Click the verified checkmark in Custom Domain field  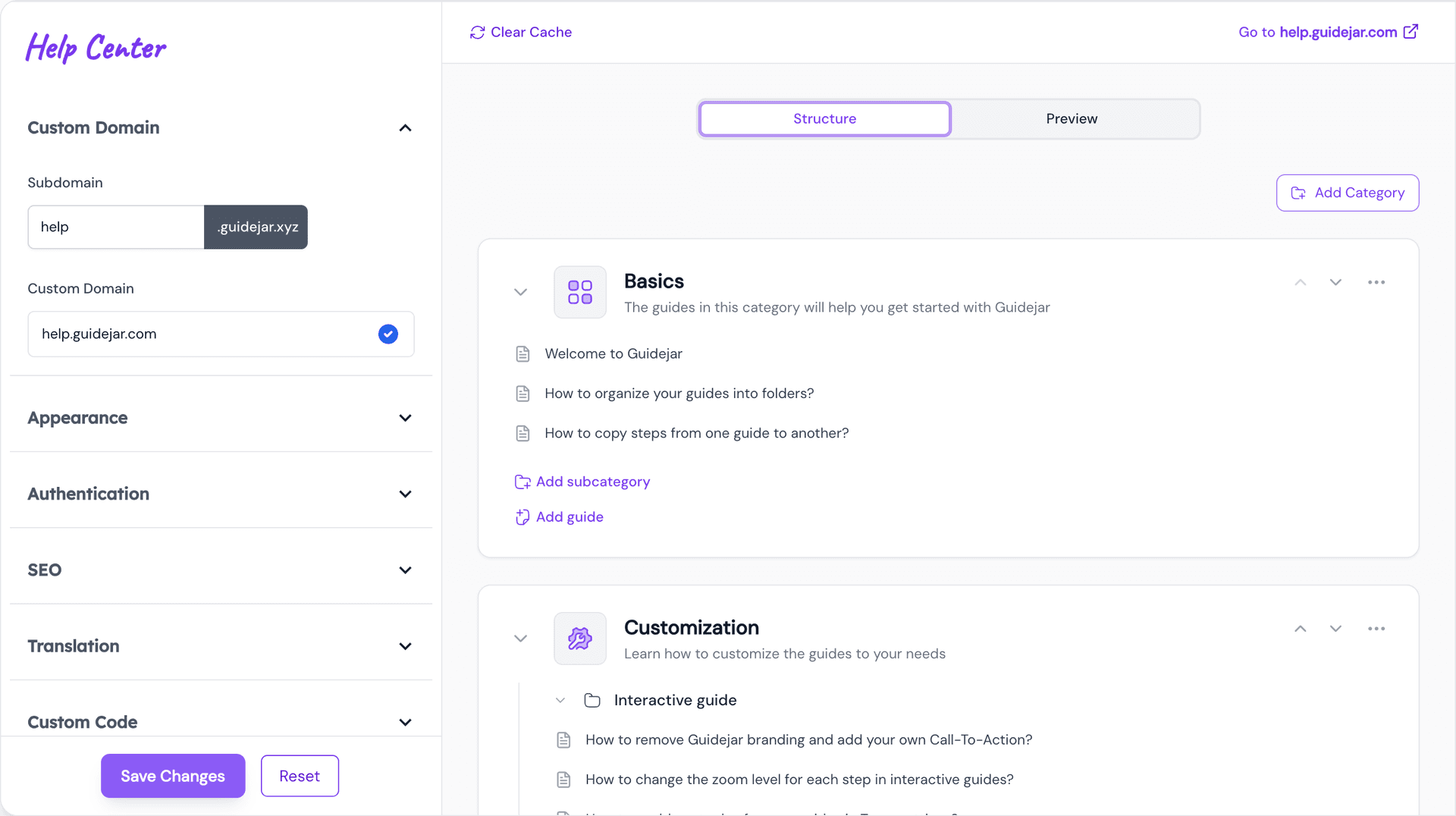388,334
